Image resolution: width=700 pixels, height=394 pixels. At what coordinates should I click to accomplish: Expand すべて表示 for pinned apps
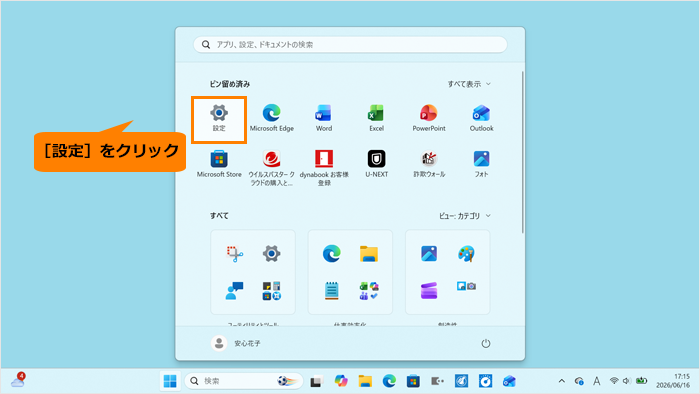click(x=469, y=84)
